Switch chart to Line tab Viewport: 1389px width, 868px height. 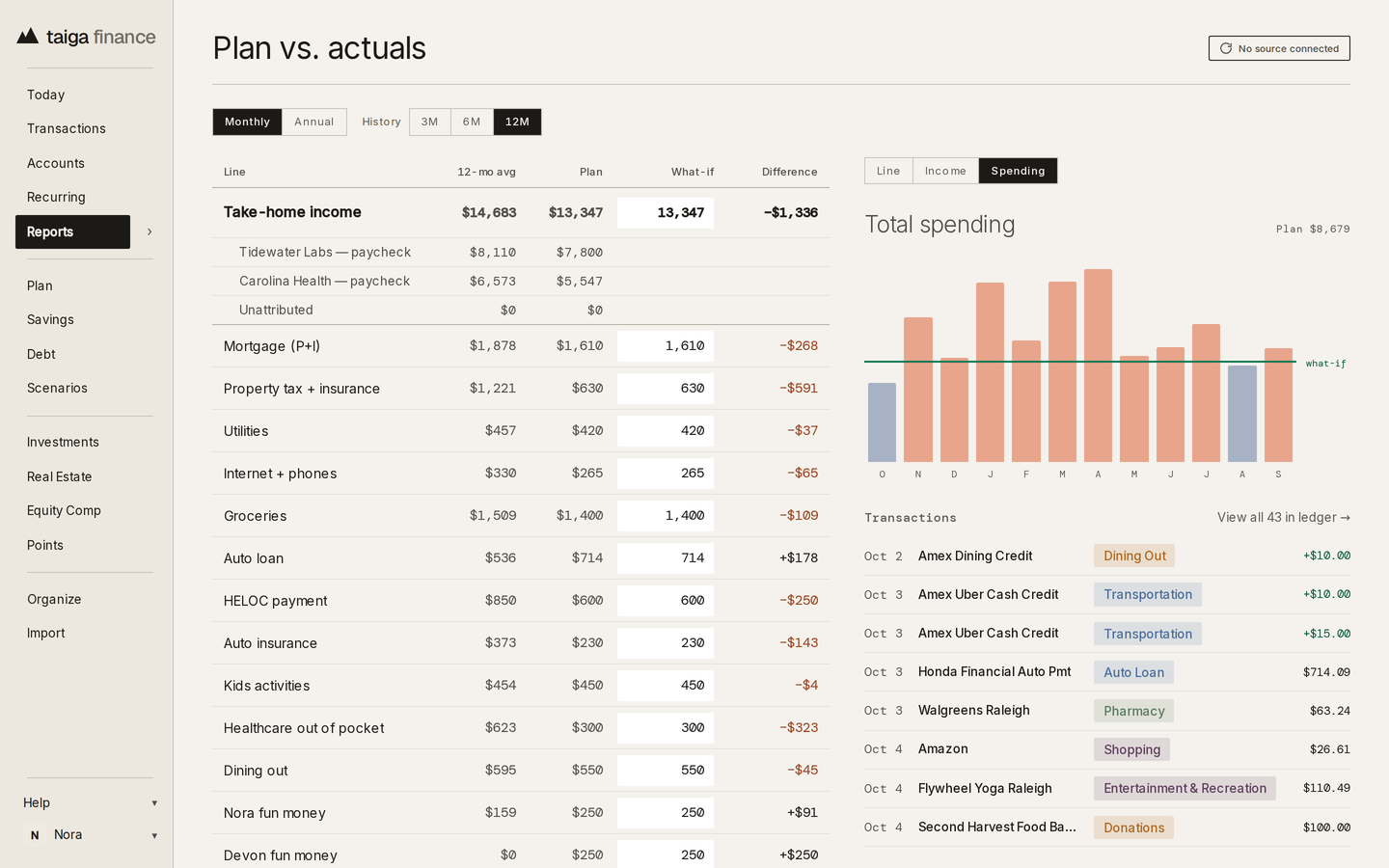click(x=888, y=171)
